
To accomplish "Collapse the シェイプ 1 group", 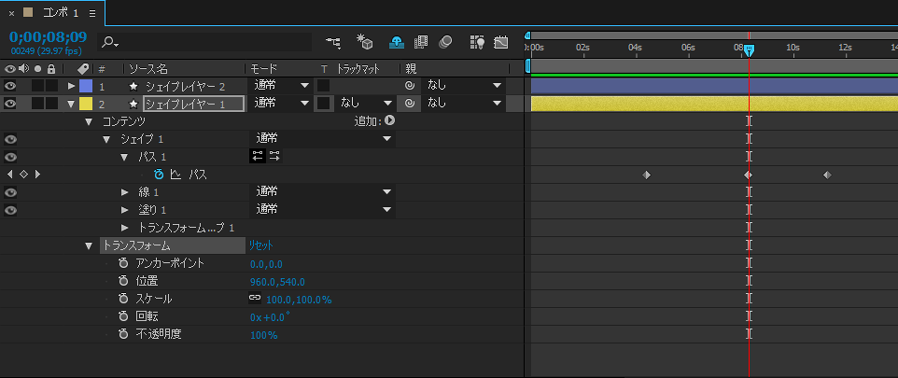I will [x=107, y=139].
